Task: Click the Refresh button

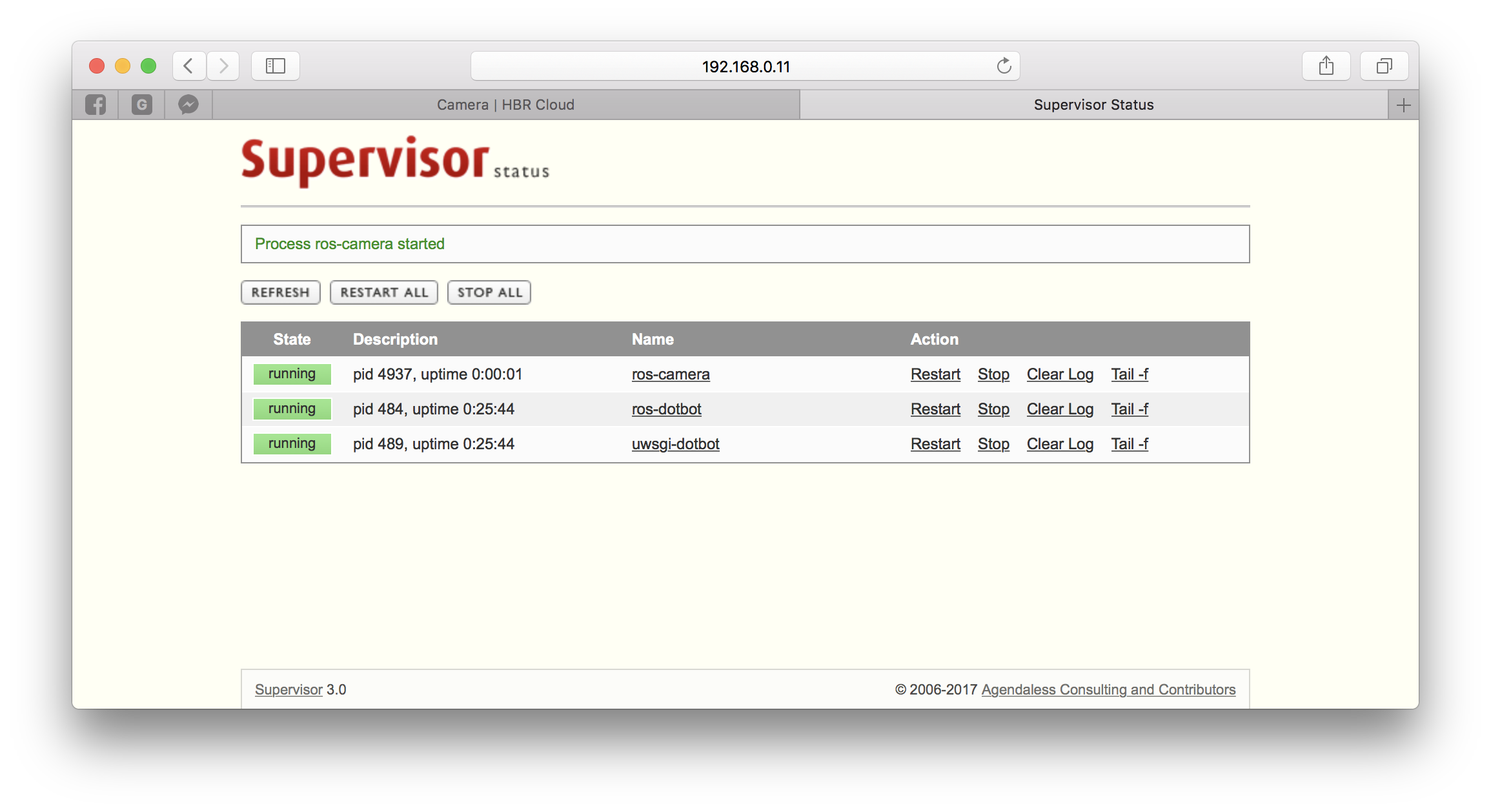Action: click(x=280, y=291)
